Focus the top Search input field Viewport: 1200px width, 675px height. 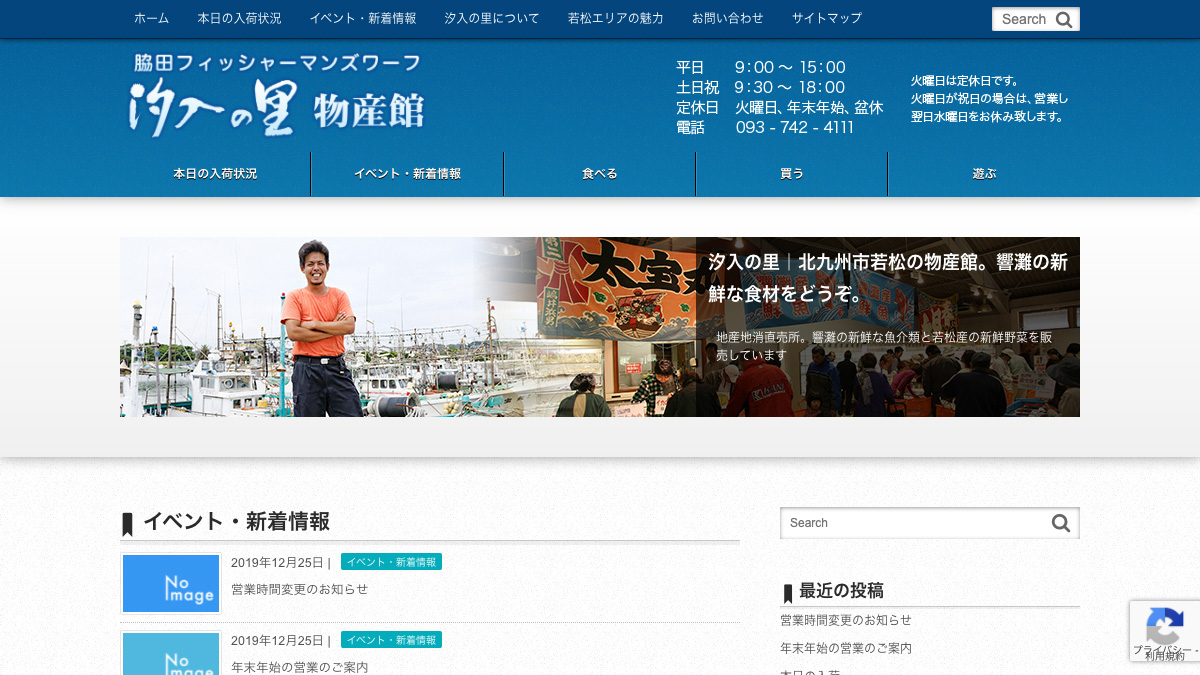pos(1023,19)
